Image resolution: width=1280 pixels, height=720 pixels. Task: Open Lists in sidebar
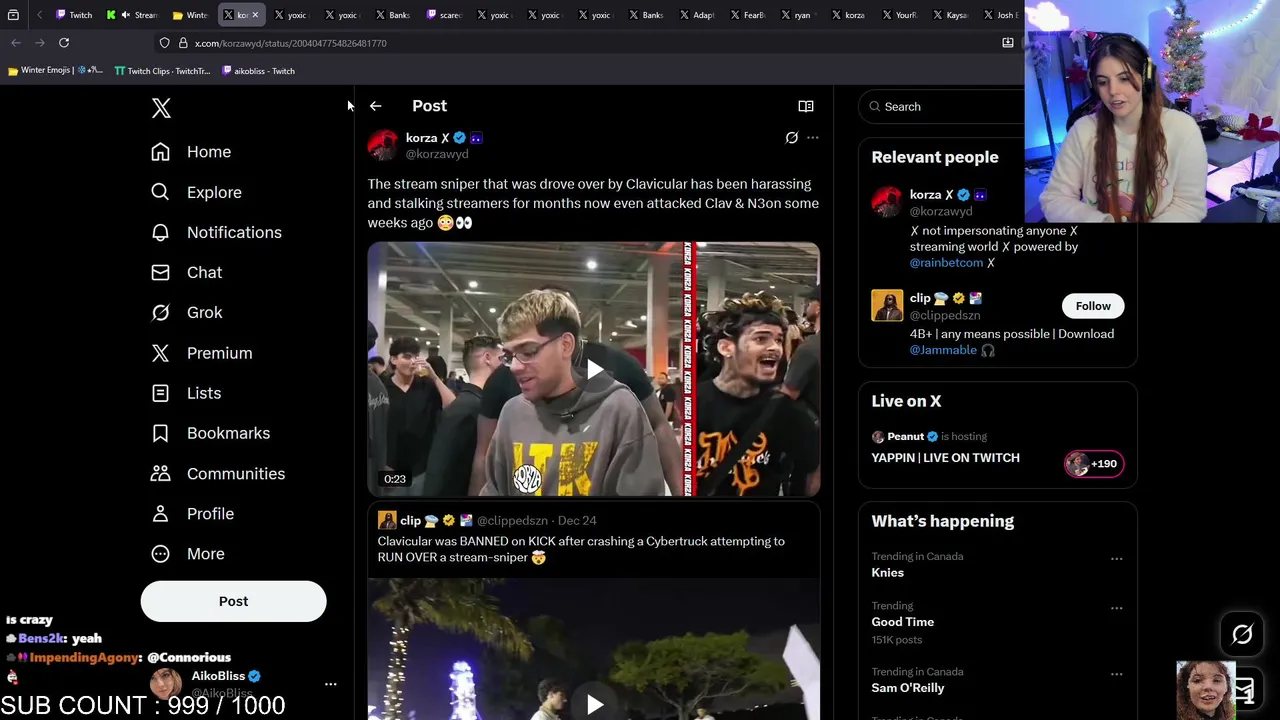pos(186,393)
